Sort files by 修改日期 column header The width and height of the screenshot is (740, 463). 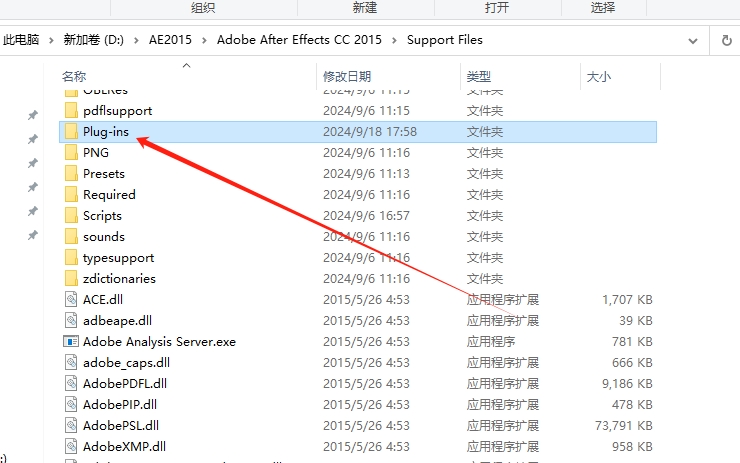347,76
